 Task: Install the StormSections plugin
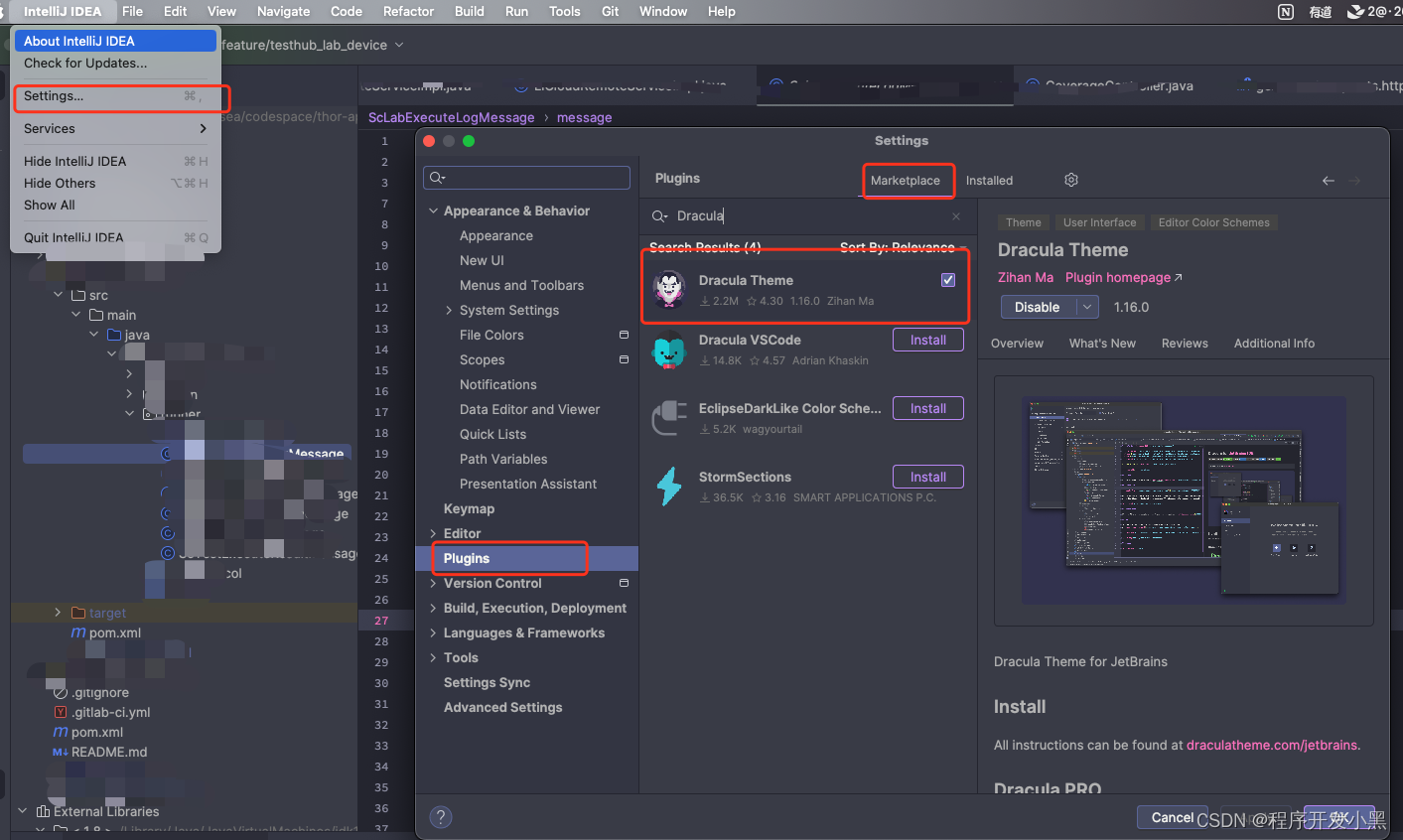tap(928, 477)
